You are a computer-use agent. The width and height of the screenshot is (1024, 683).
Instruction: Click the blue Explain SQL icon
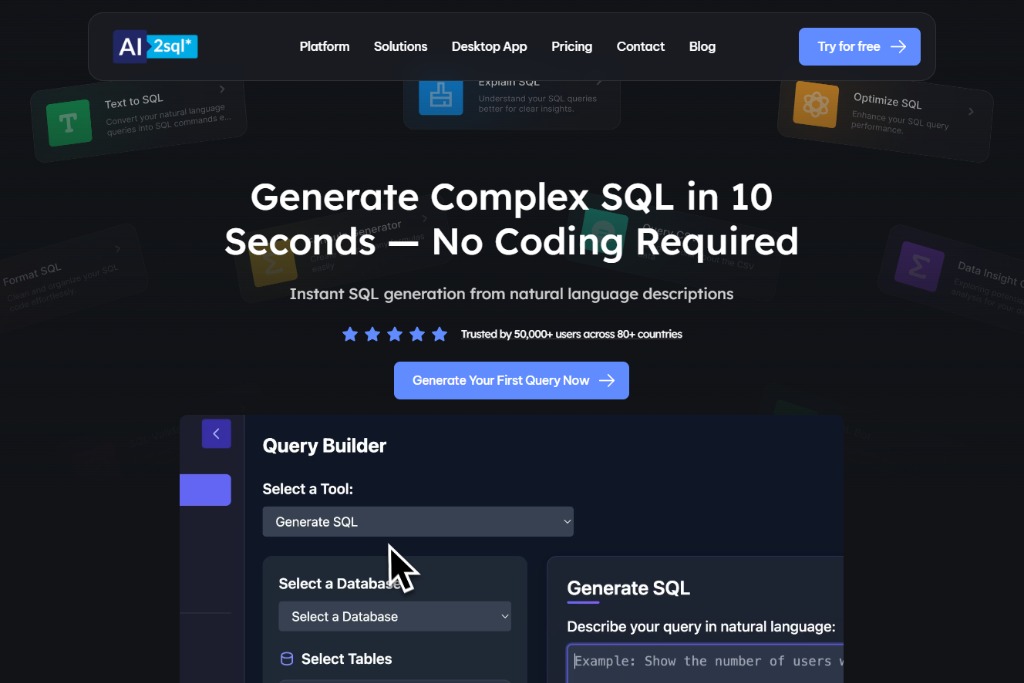[x=440, y=96]
